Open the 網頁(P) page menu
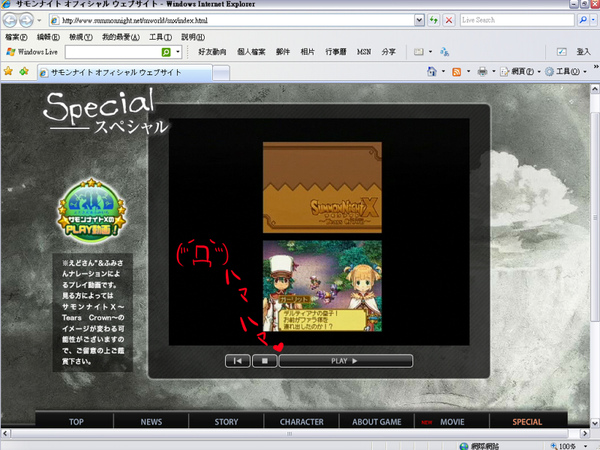The width and height of the screenshot is (600, 450). pyautogui.click(x=520, y=72)
